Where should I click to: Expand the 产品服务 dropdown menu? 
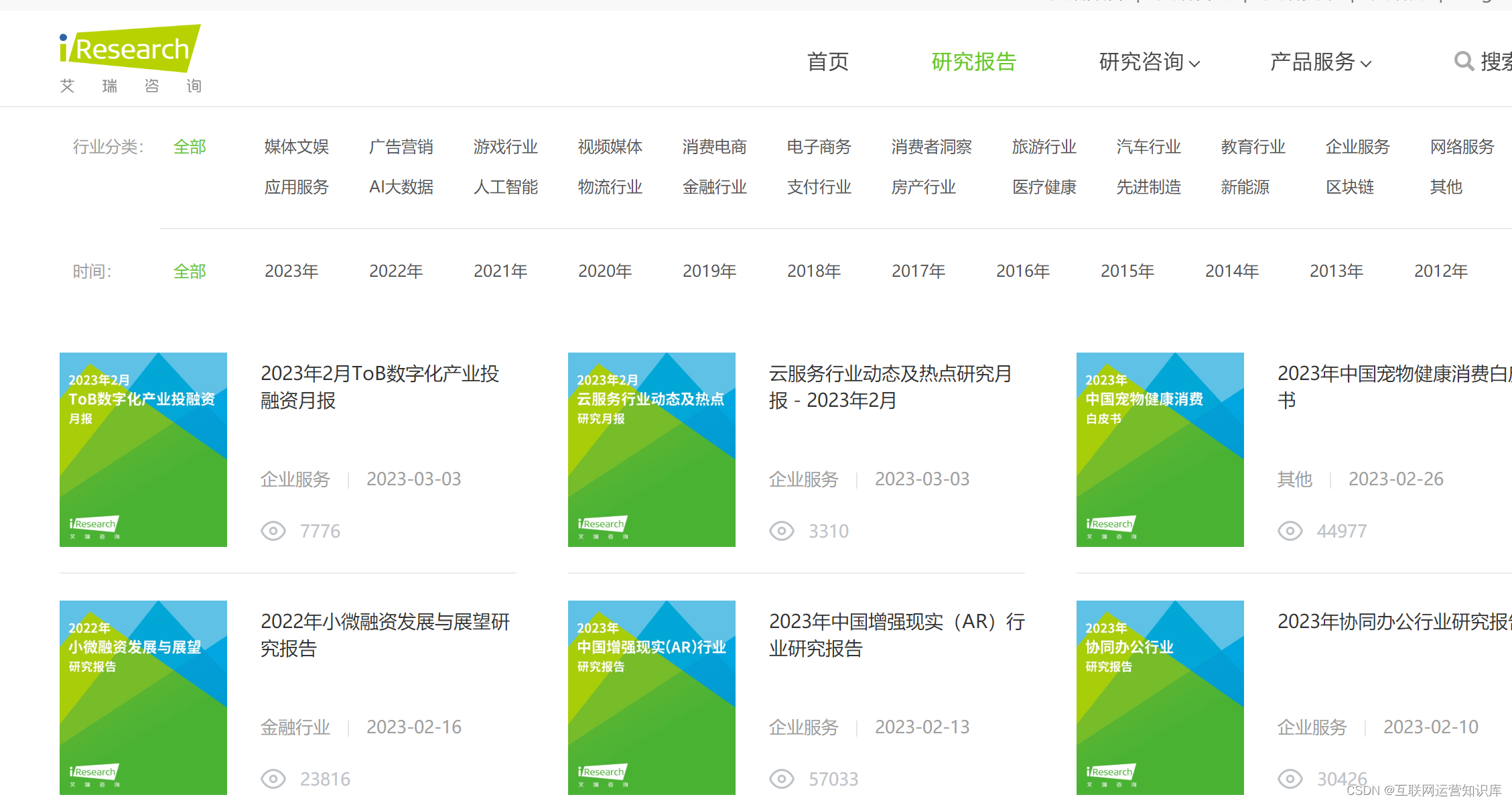pos(1321,62)
